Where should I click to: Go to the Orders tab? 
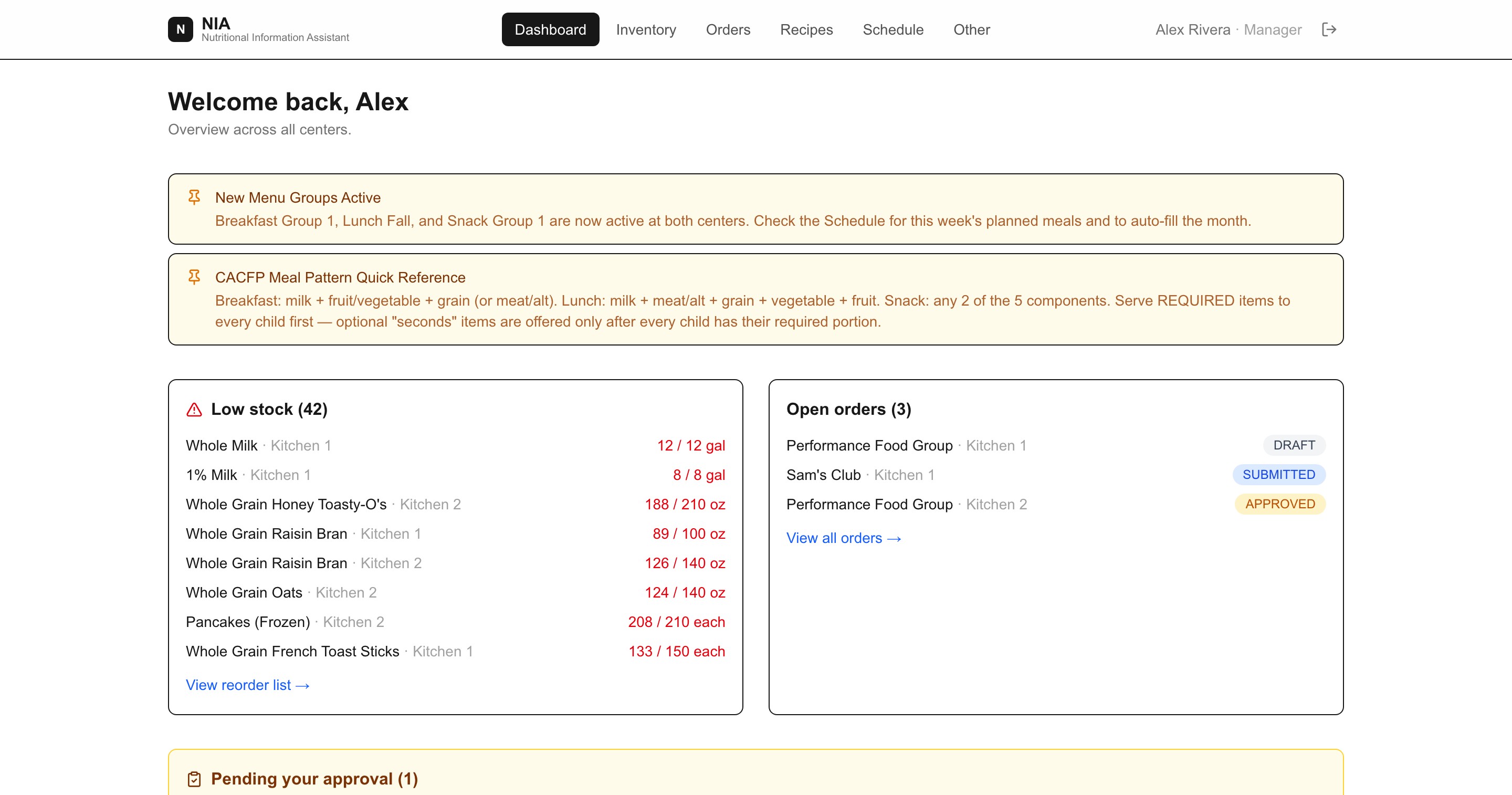728,29
